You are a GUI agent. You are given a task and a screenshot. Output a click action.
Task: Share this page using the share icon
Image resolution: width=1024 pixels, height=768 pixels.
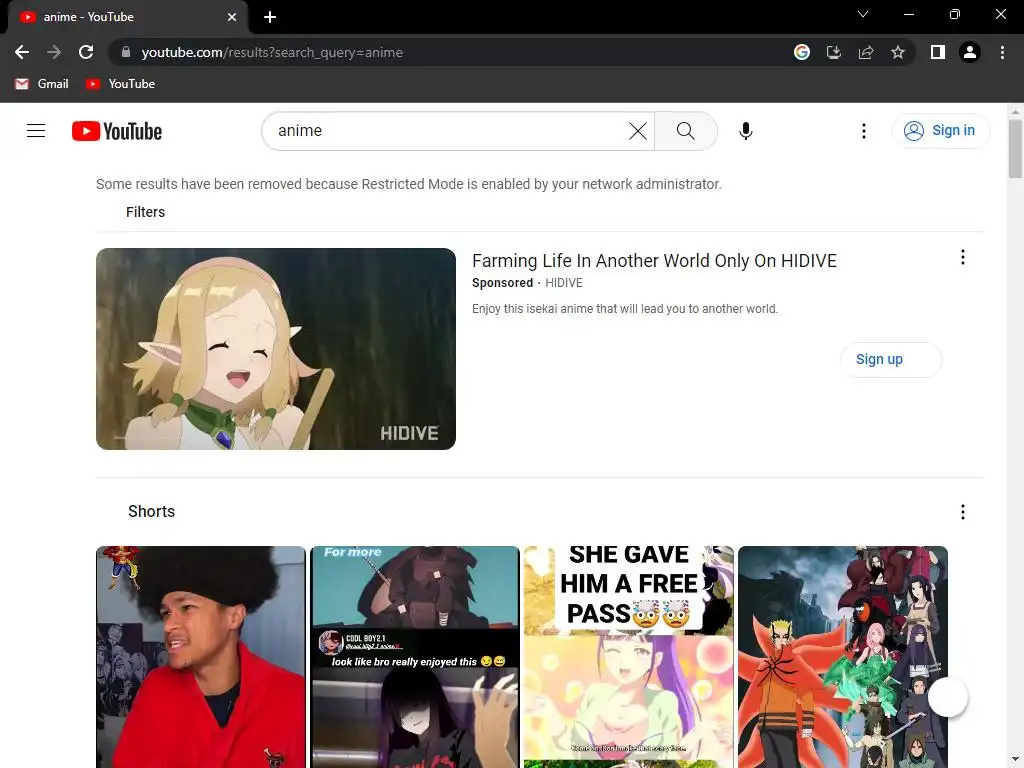point(866,52)
